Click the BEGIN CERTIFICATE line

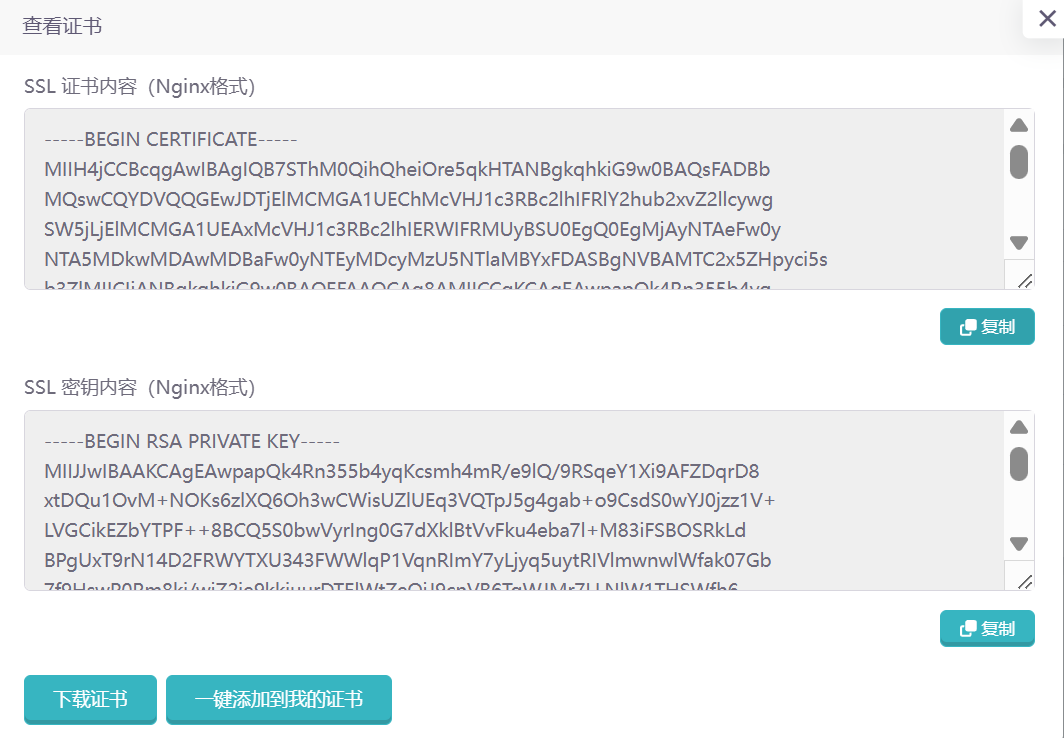(x=171, y=139)
